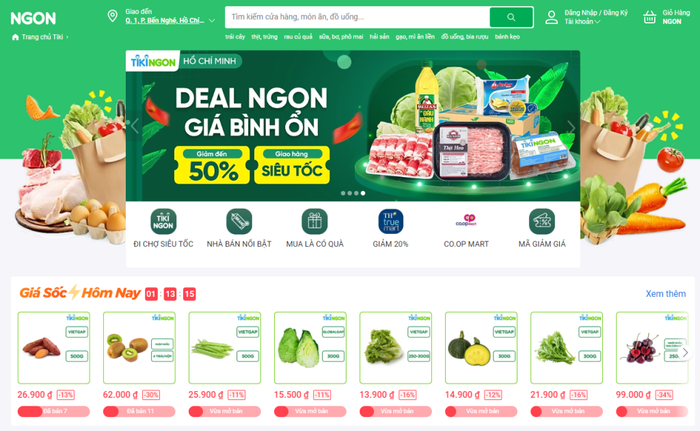Open the Đi Chợ Siêu Tốc icon

(x=163, y=222)
